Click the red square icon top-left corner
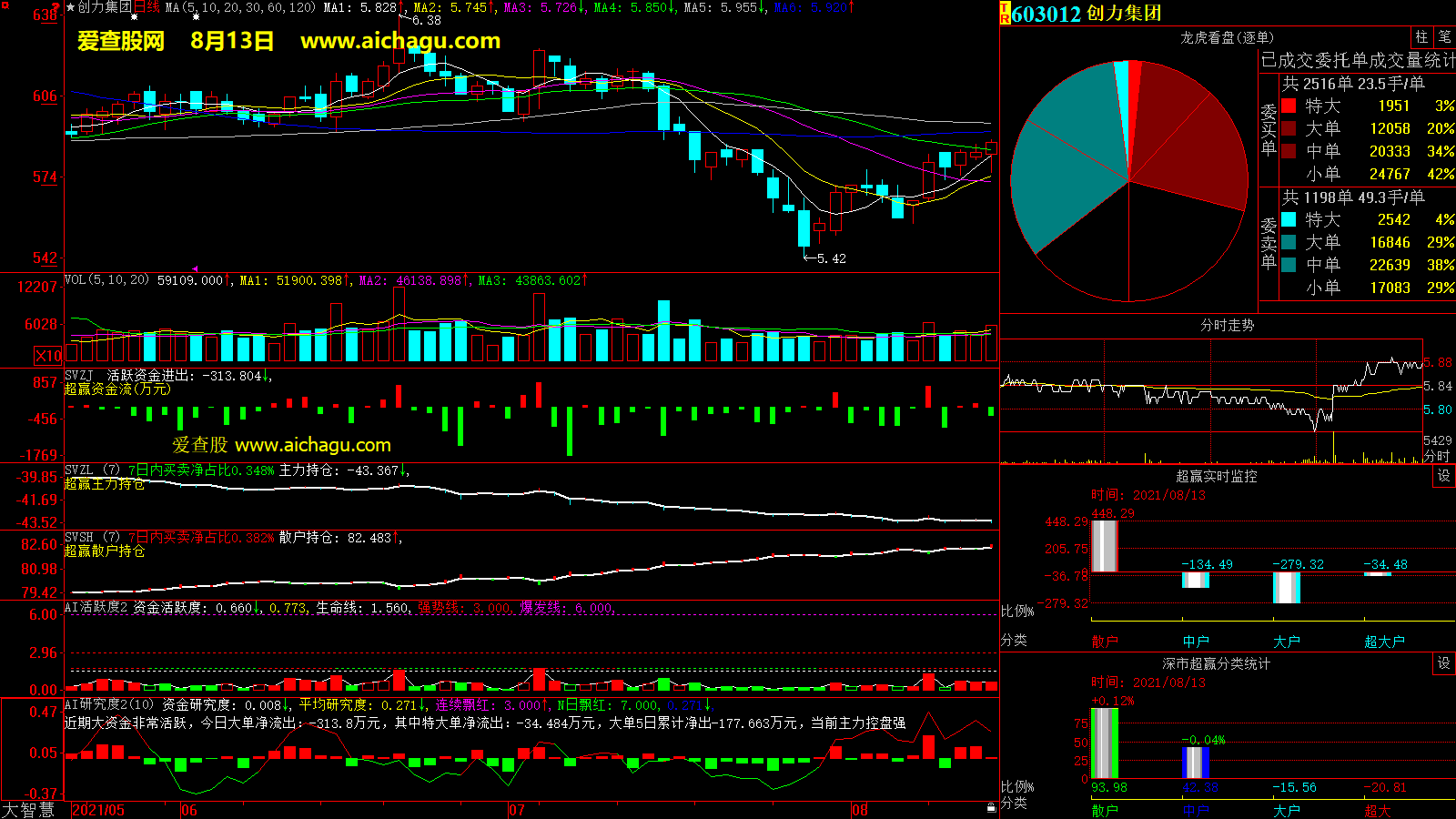The width and height of the screenshot is (1456, 819). [5, 6]
